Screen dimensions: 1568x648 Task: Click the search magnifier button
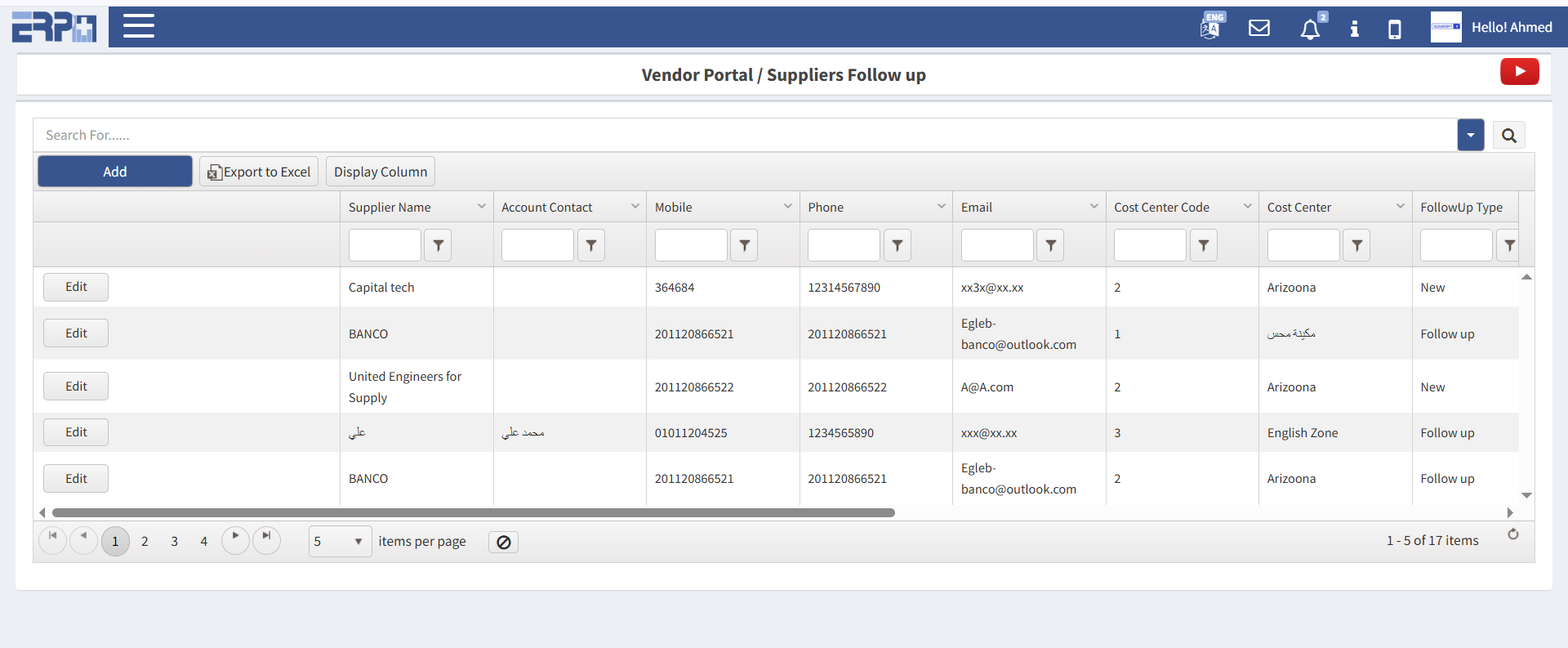[1508, 136]
